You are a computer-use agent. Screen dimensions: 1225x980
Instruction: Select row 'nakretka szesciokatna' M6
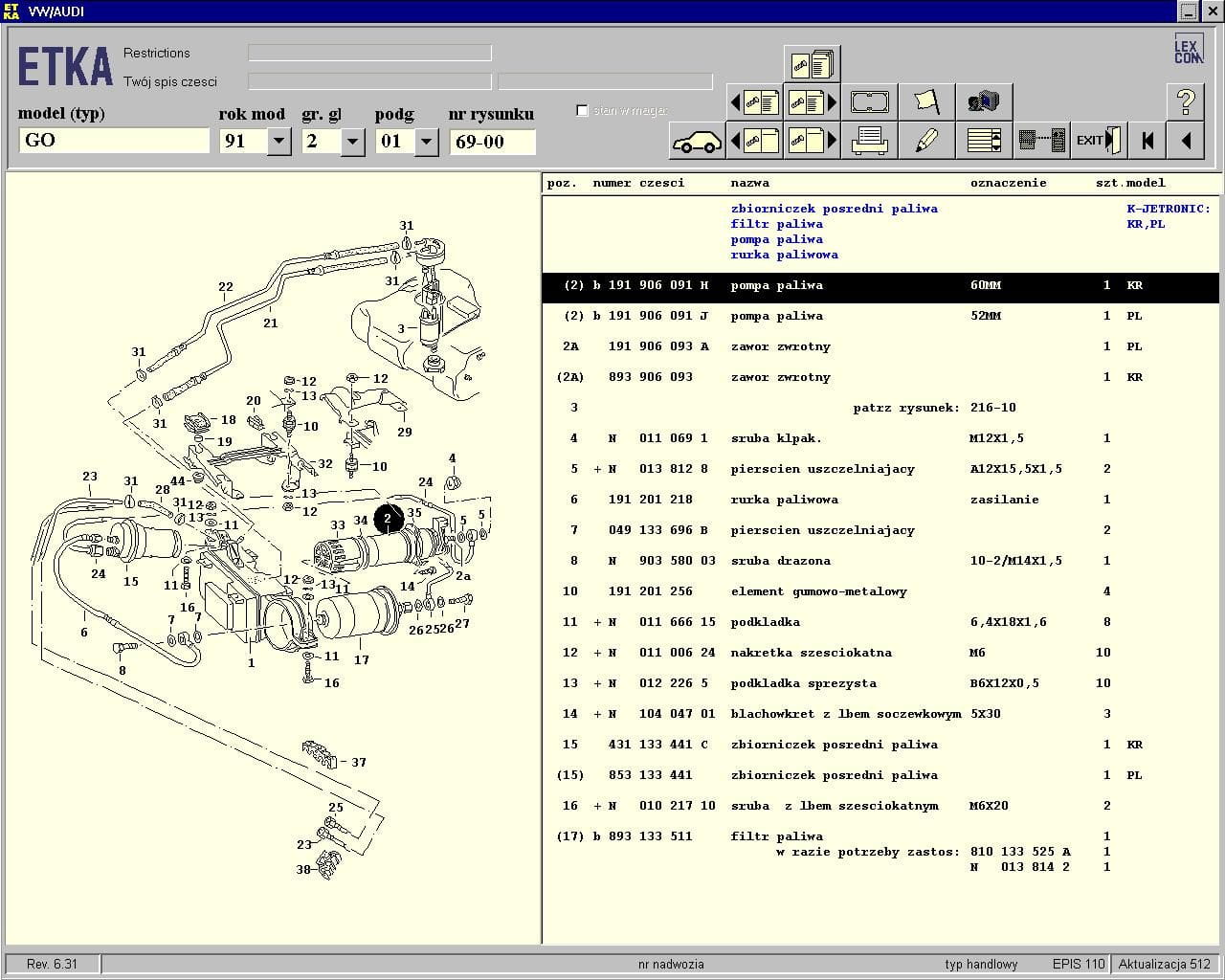tap(880, 653)
